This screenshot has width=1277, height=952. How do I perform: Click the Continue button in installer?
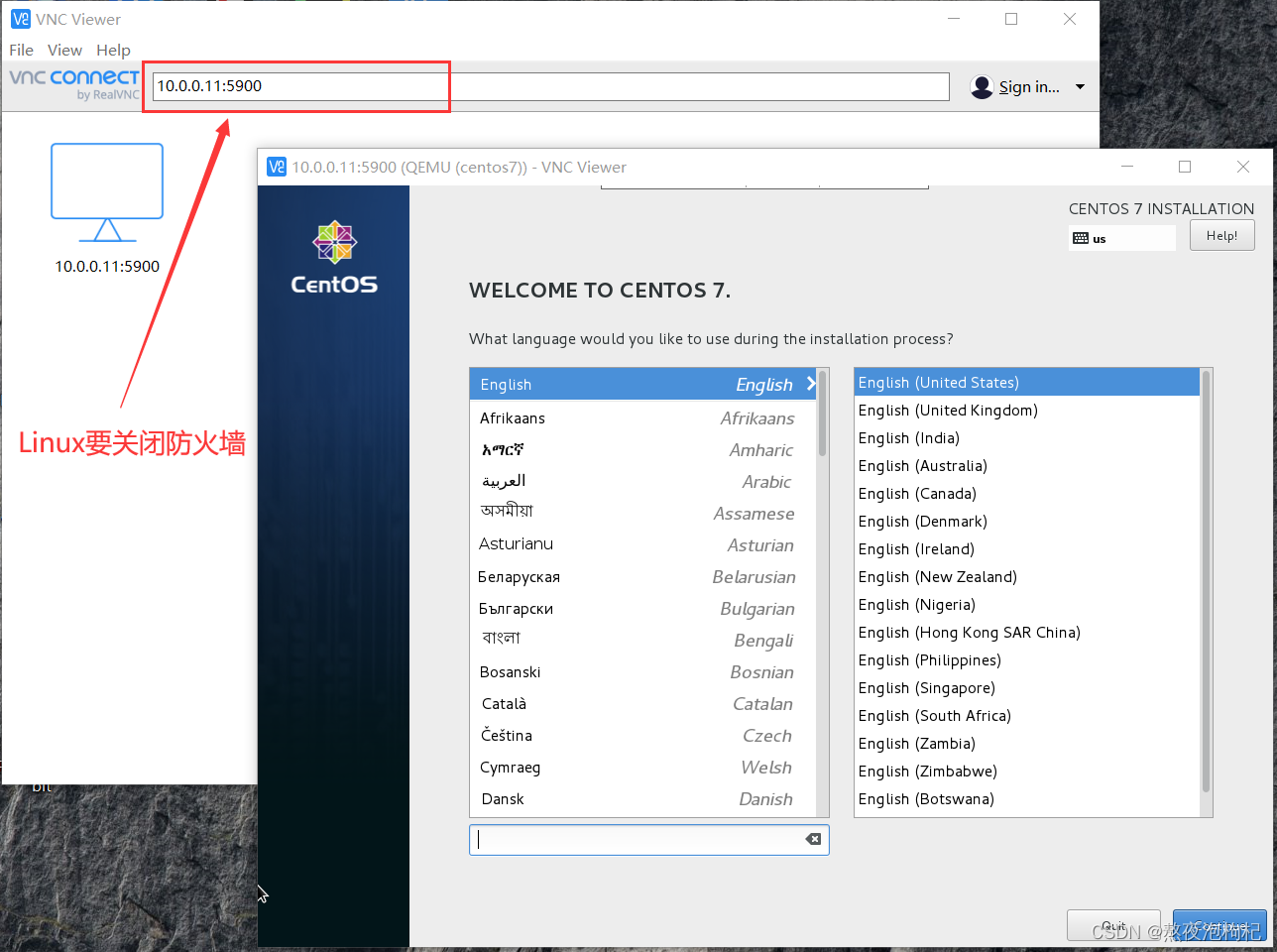(x=1219, y=925)
